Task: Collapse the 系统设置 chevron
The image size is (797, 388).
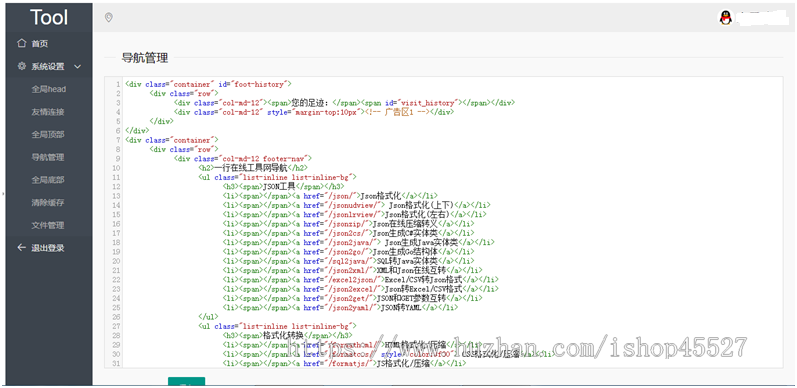Action: coord(77,67)
